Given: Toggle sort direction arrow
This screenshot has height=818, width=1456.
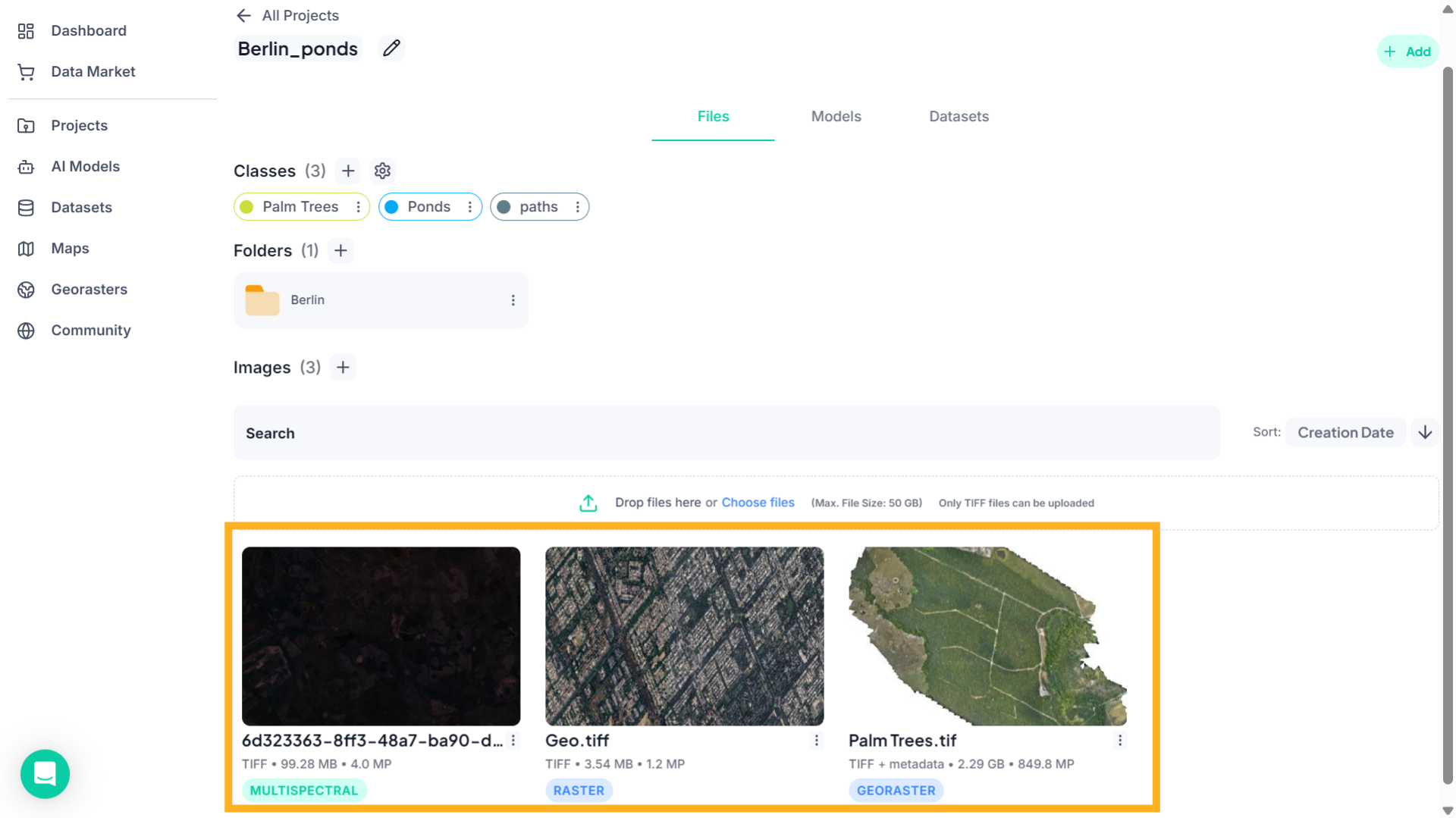Looking at the screenshot, I should coord(1425,432).
